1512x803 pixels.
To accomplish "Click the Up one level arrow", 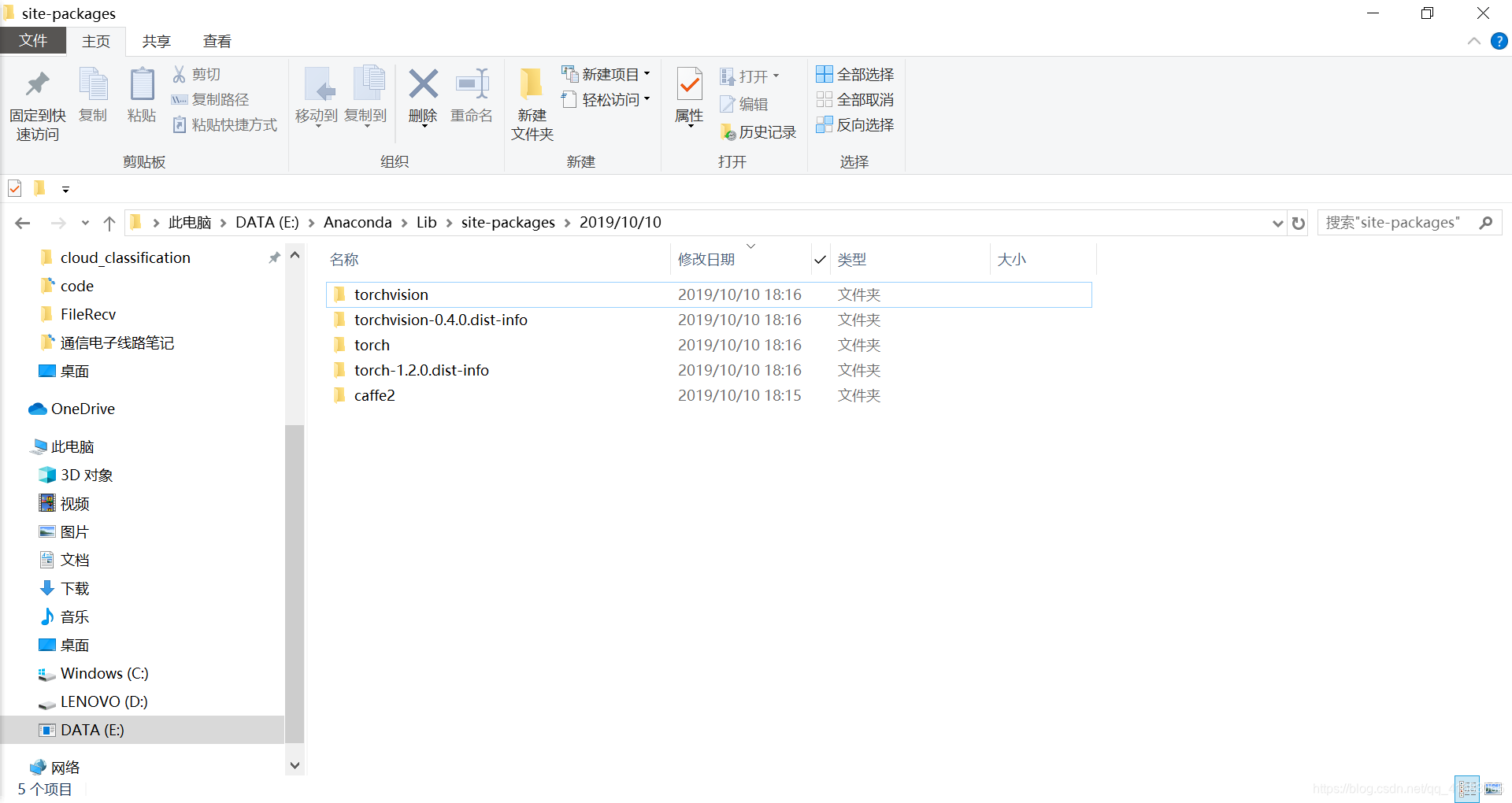I will [x=109, y=223].
